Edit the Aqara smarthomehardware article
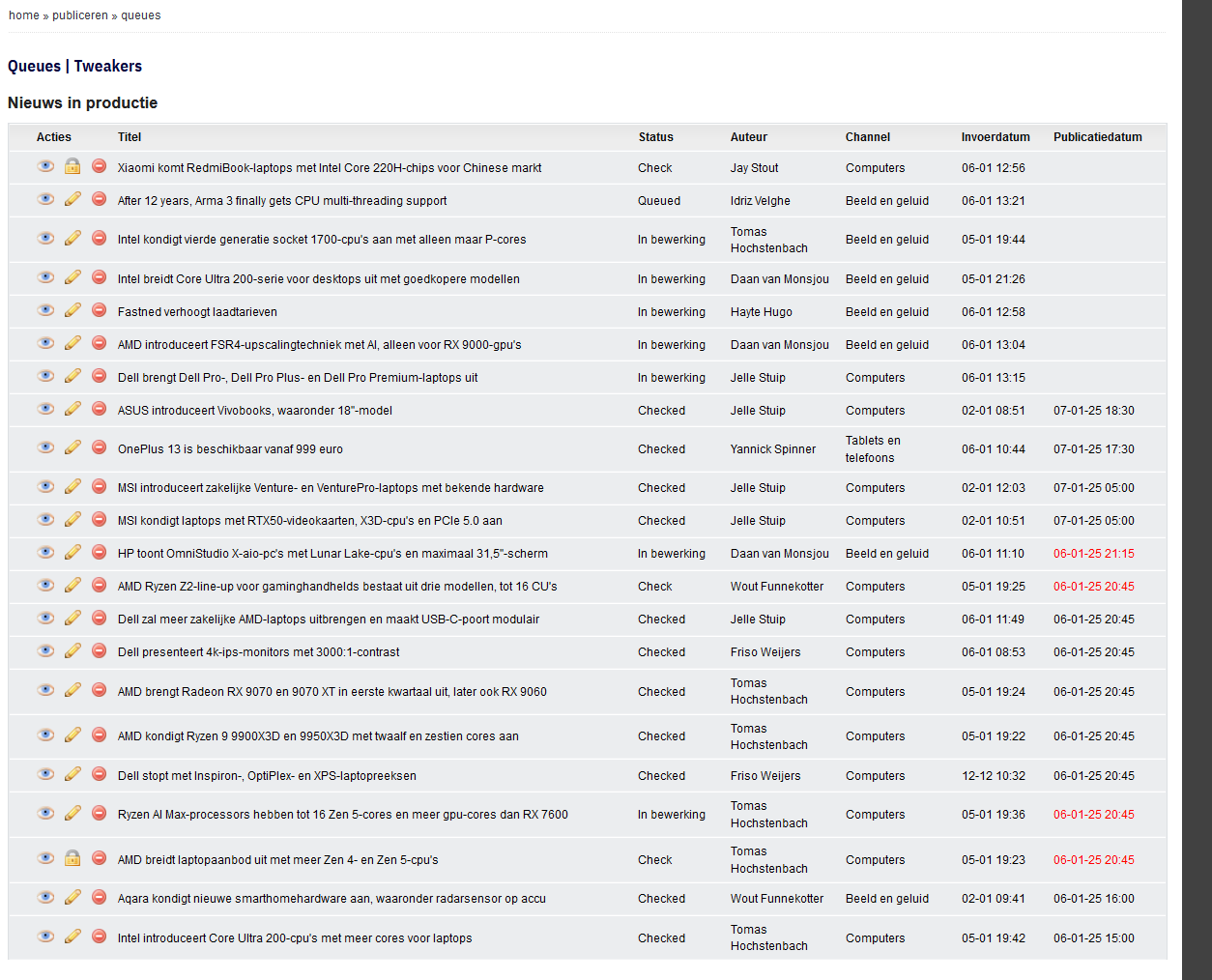The height and width of the screenshot is (980, 1212). click(72, 897)
